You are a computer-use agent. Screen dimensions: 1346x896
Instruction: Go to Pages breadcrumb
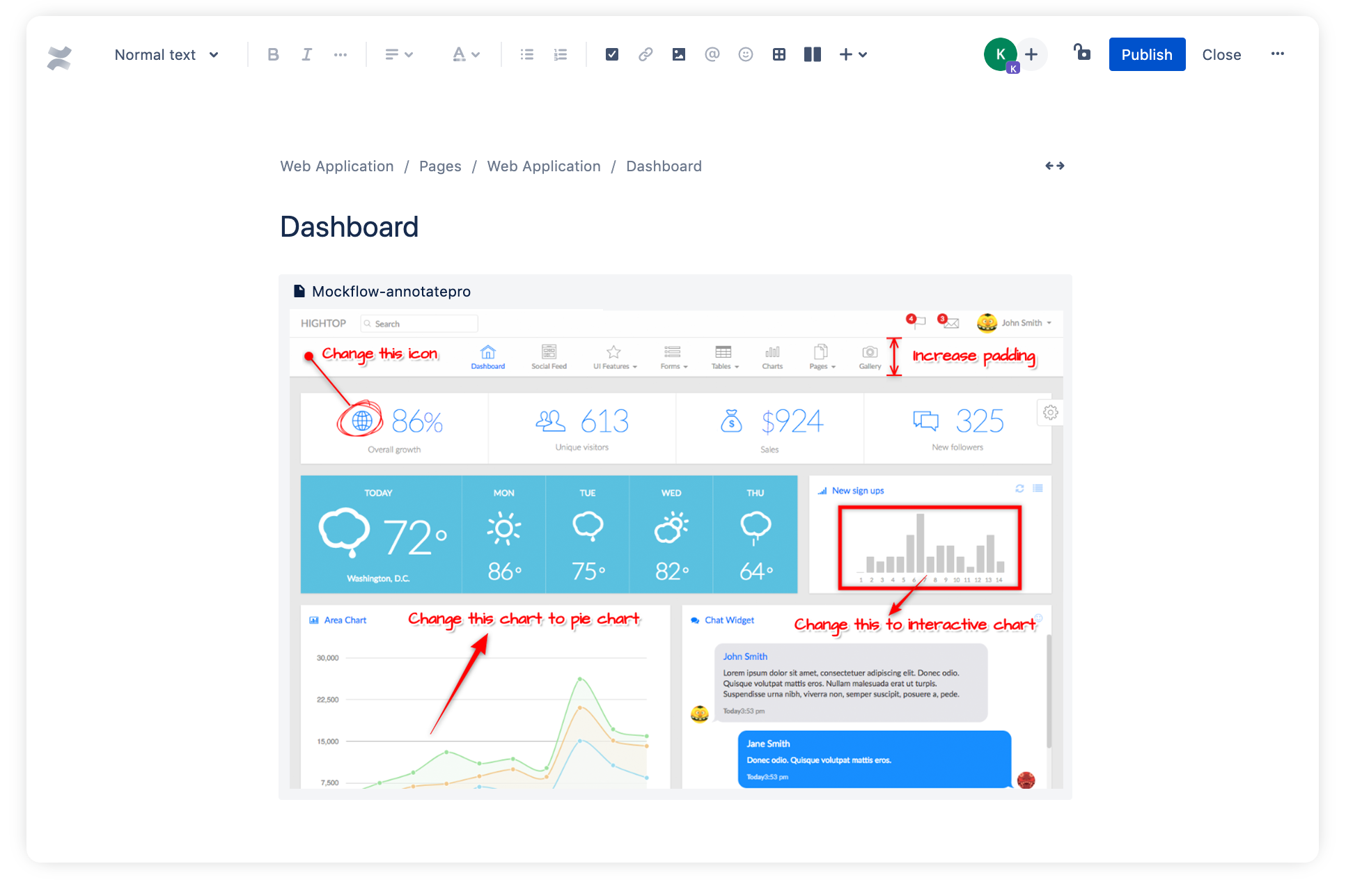click(x=440, y=166)
